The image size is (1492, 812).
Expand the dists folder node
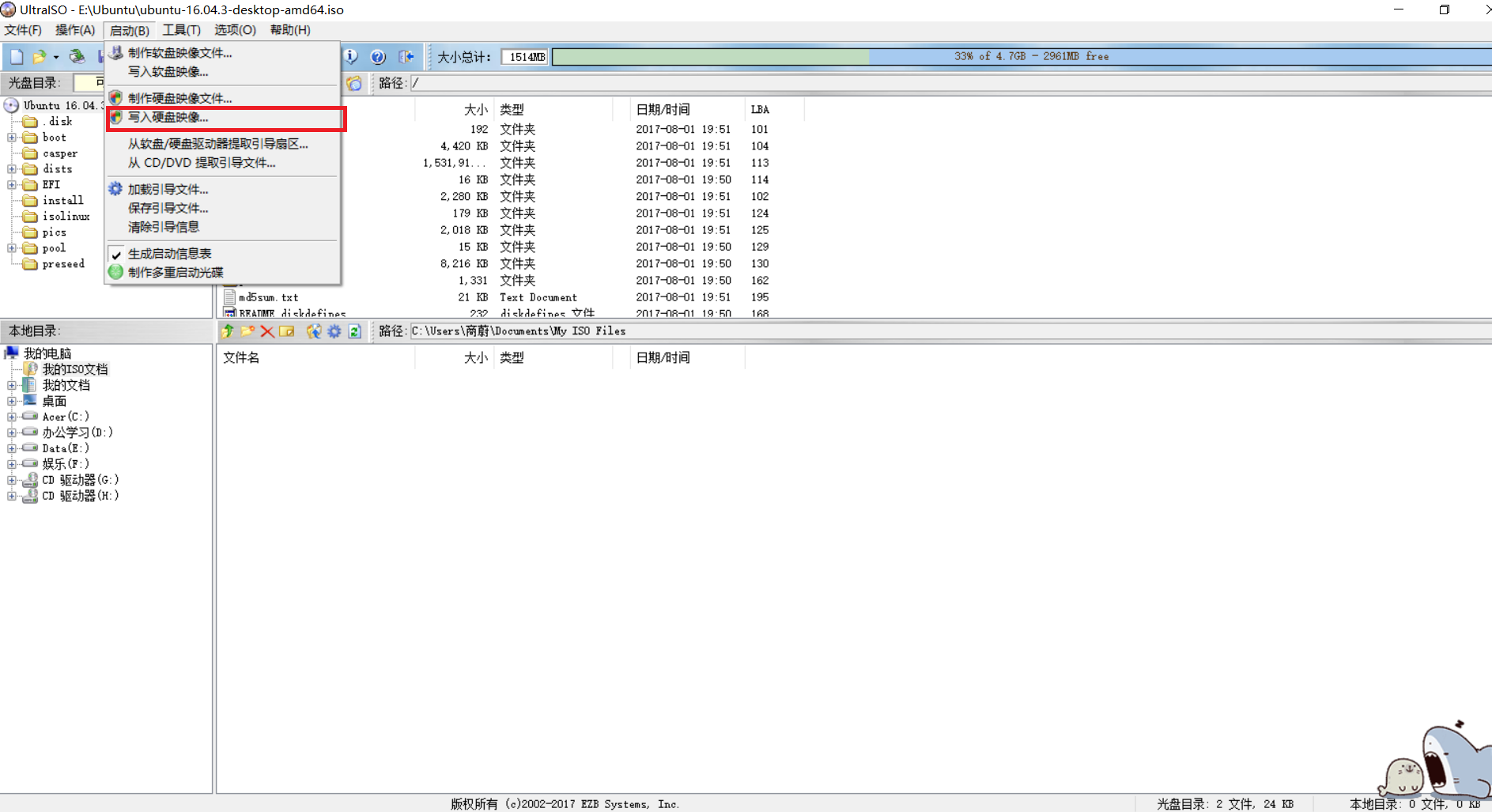click(12, 169)
